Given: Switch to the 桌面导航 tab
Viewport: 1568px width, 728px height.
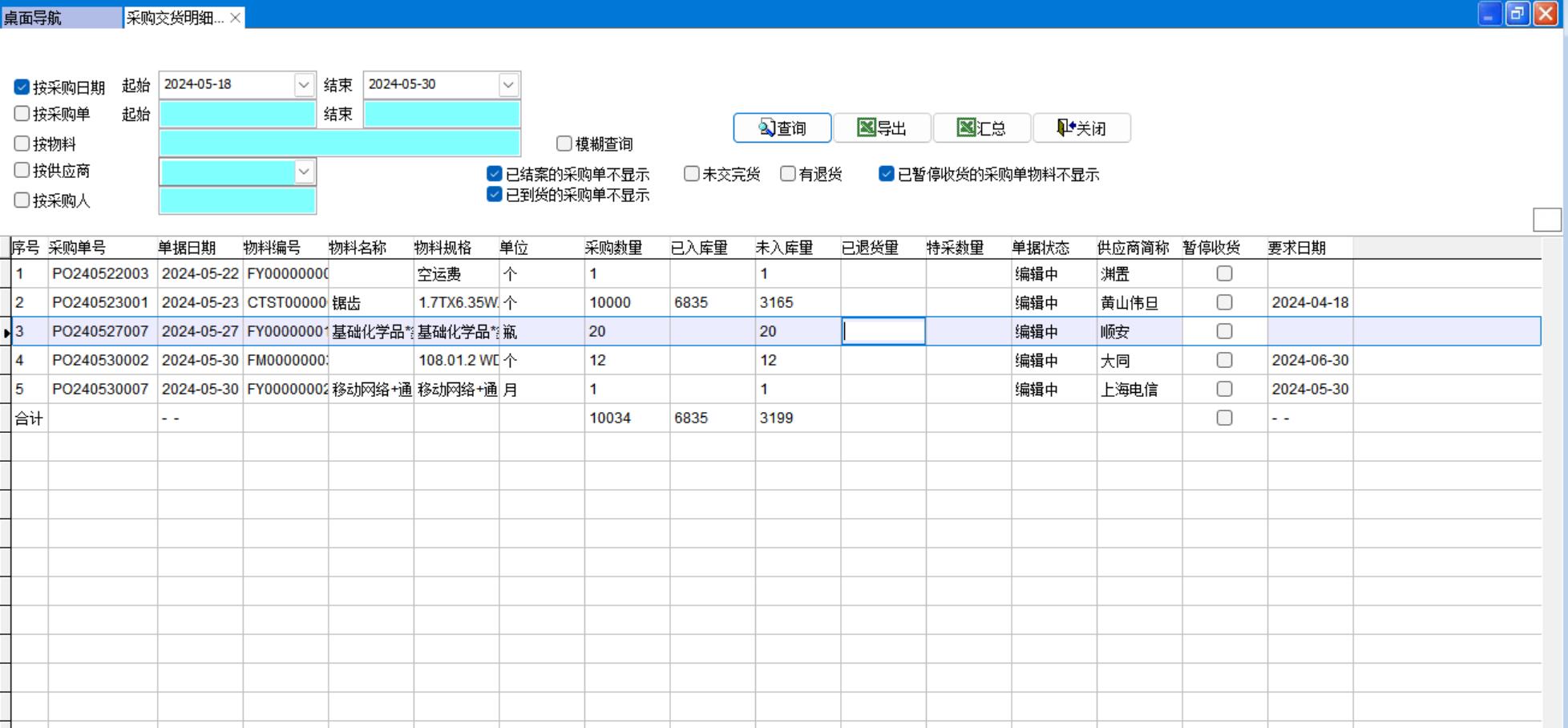Looking at the screenshot, I should coord(61,18).
